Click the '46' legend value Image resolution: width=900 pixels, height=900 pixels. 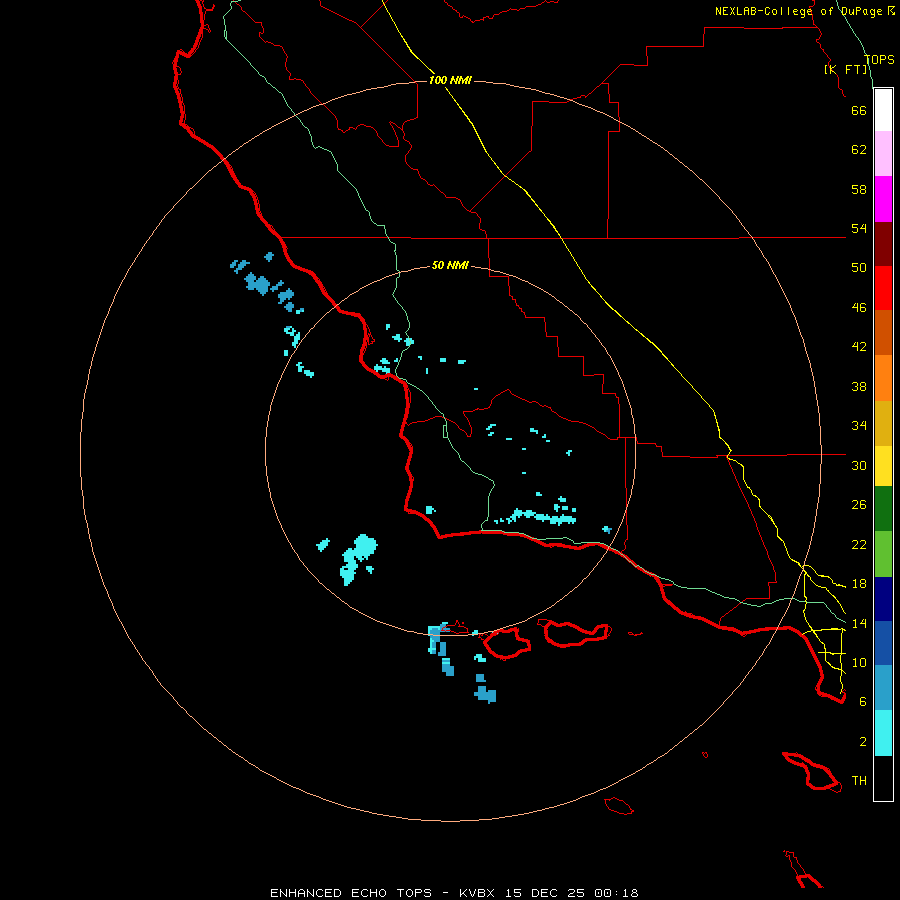859,308
